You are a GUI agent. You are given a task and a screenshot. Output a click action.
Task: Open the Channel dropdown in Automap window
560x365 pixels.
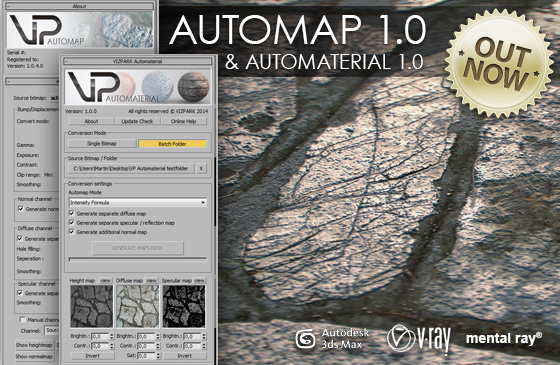52,330
